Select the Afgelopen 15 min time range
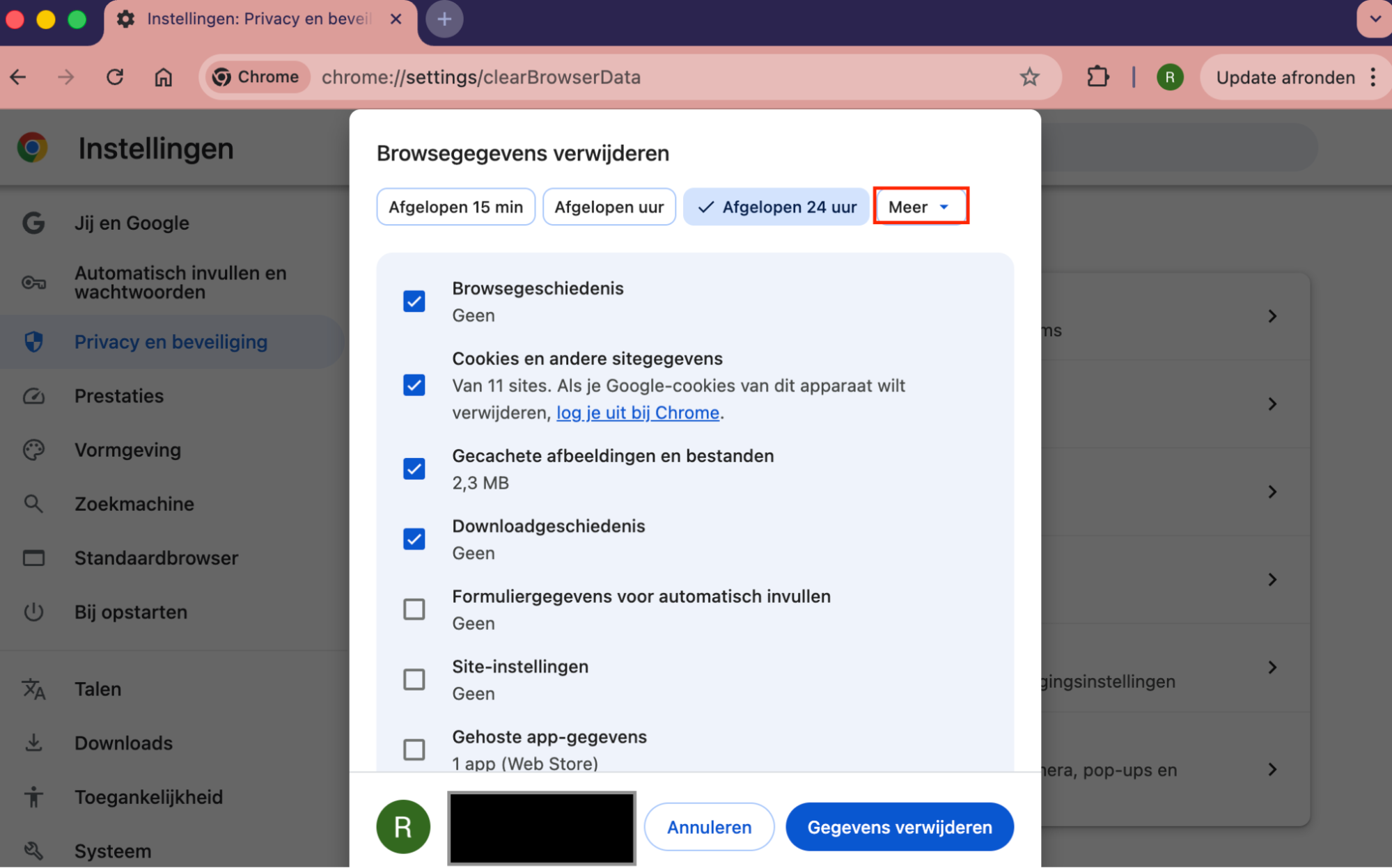 456,207
